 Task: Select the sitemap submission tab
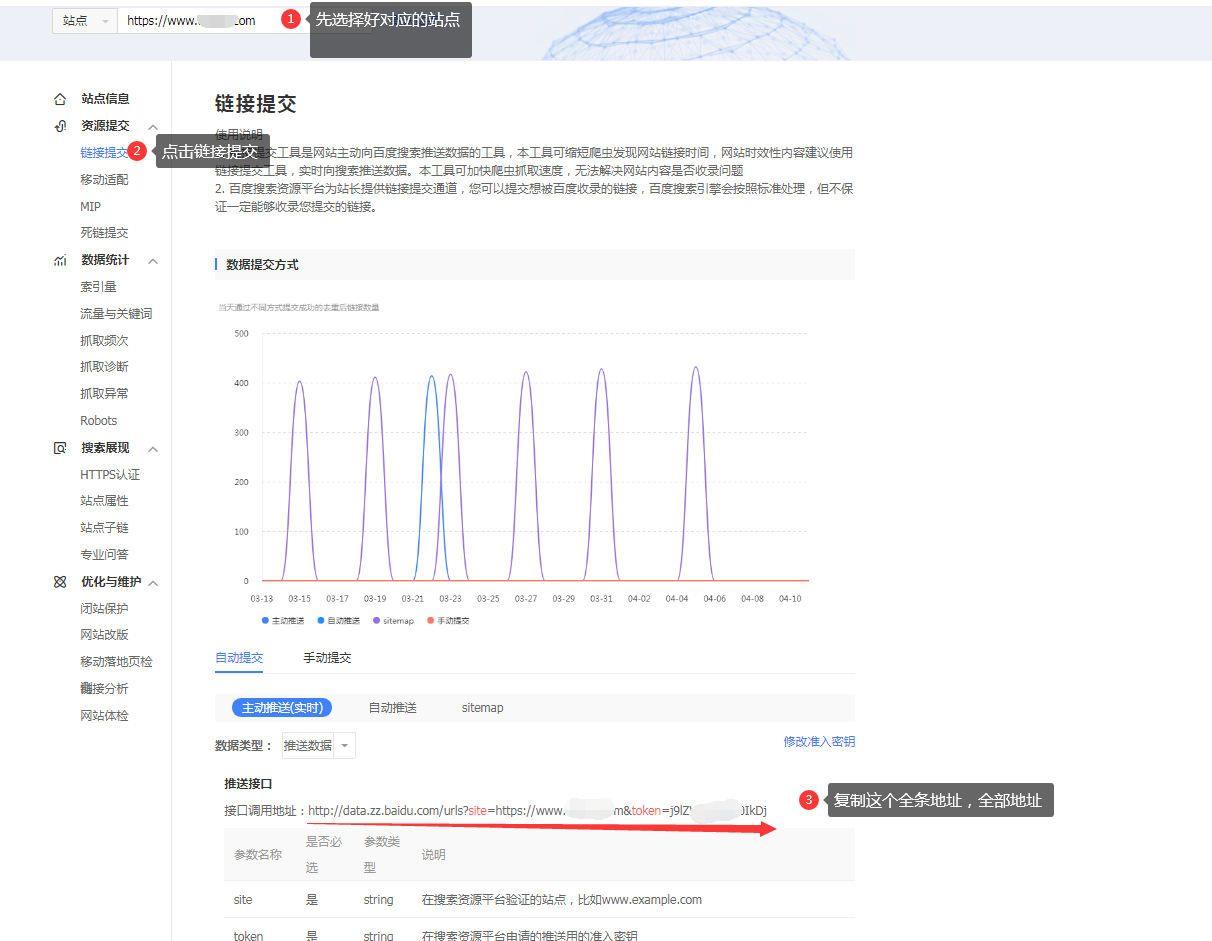coord(483,707)
